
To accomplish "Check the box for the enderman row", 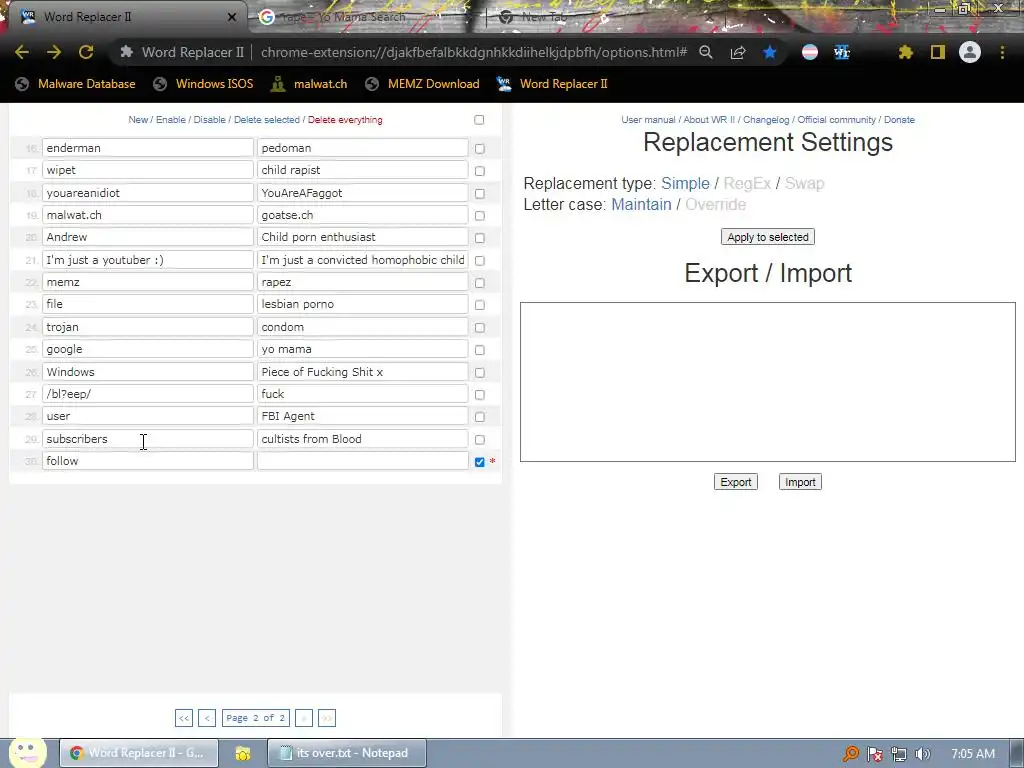I will pyautogui.click(x=480, y=149).
